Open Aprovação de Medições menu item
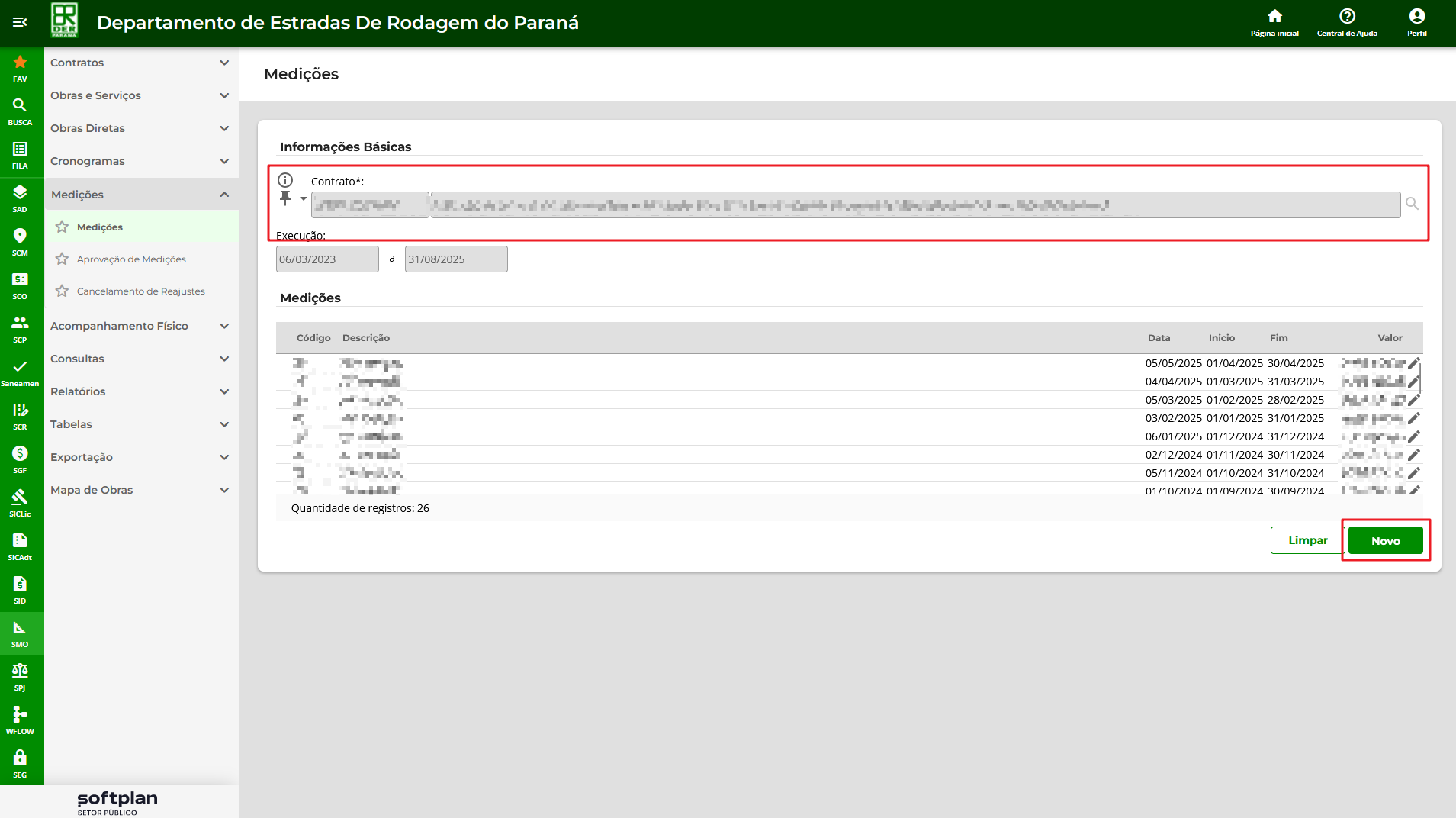This screenshot has width=1456, height=818. 131,259
